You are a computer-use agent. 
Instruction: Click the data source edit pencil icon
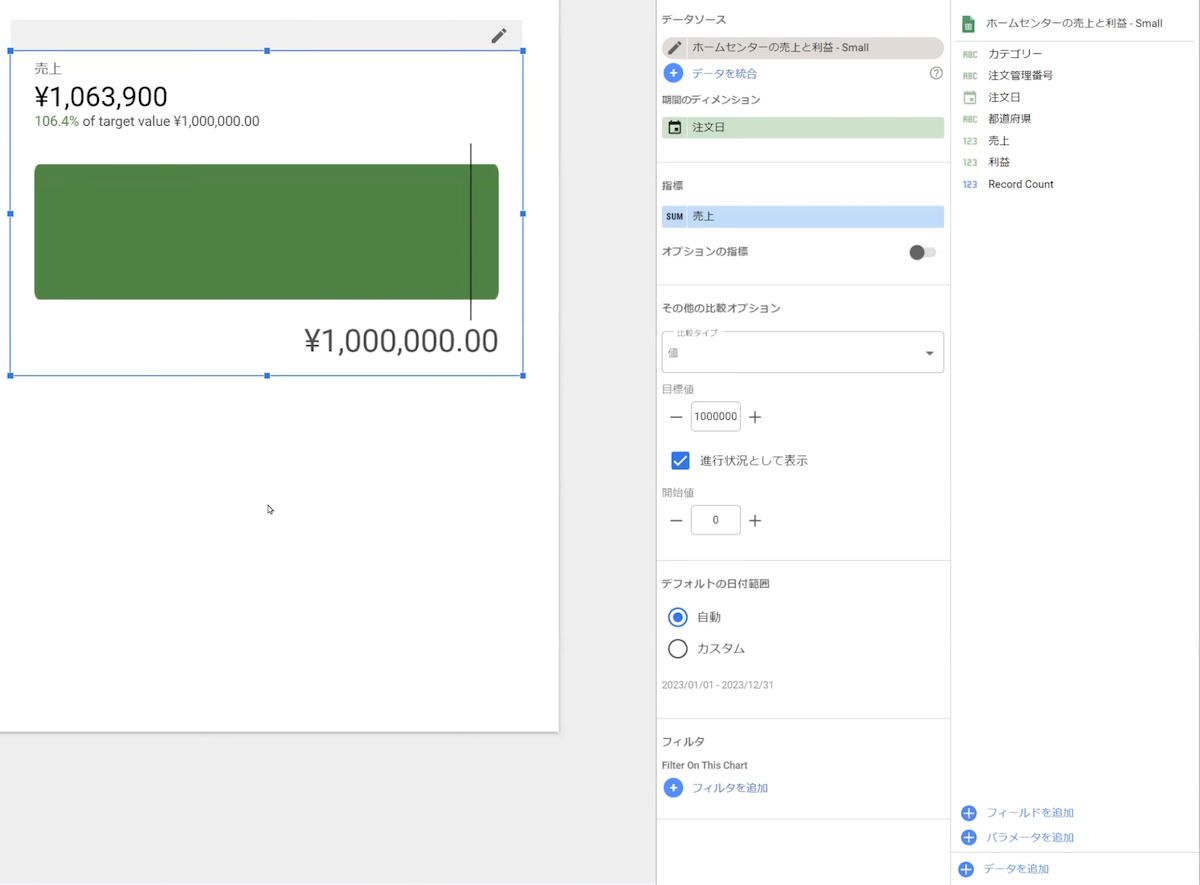pos(675,48)
